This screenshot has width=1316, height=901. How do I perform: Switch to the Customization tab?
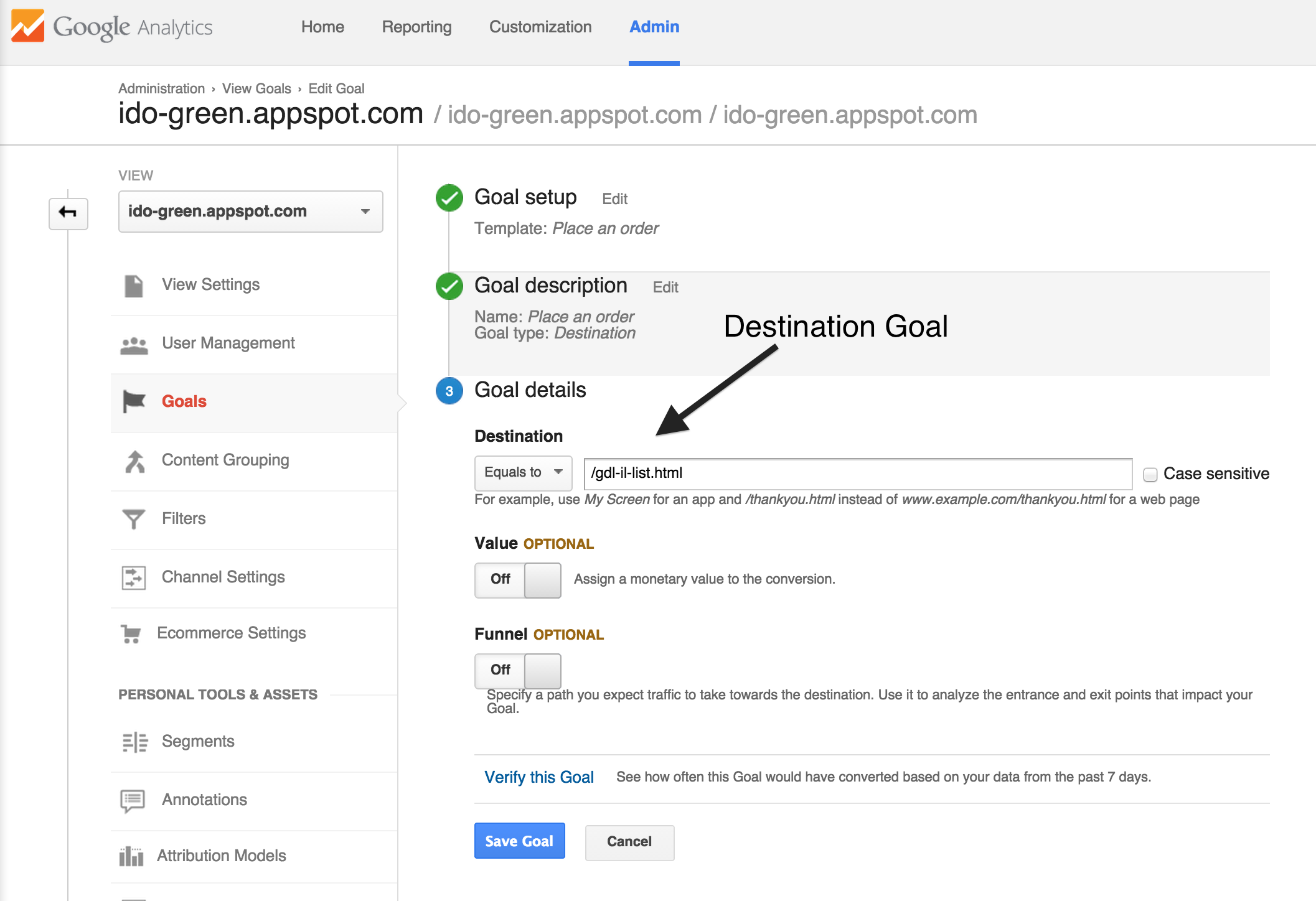(x=540, y=27)
